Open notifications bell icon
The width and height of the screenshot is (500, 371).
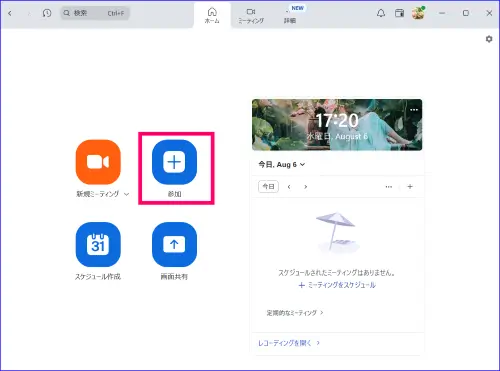pyautogui.click(x=381, y=13)
